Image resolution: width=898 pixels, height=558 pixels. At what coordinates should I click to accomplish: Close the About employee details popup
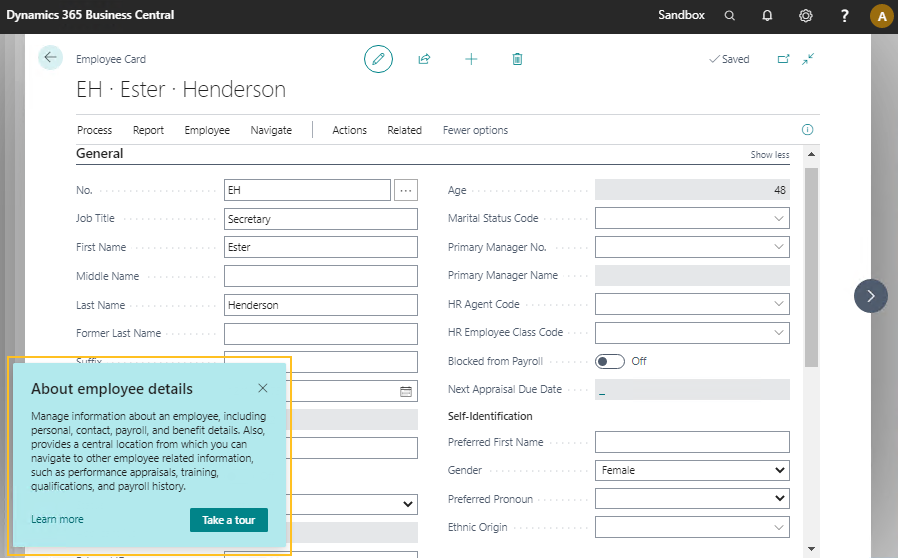263,388
